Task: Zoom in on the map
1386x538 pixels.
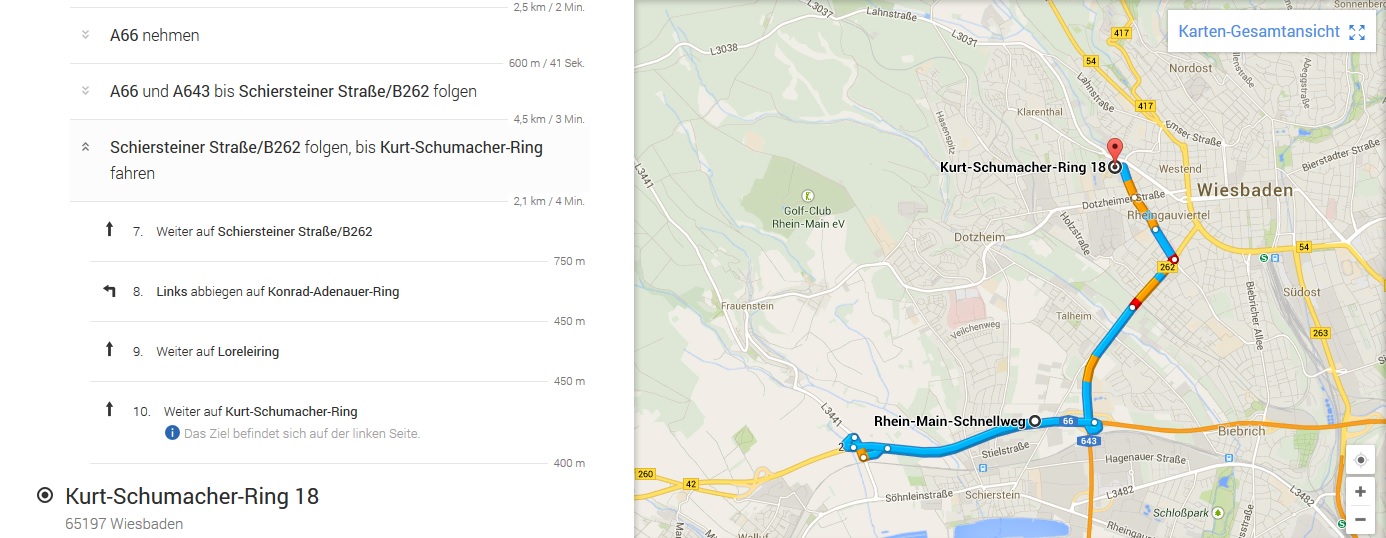Action: tap(1360, 492)
